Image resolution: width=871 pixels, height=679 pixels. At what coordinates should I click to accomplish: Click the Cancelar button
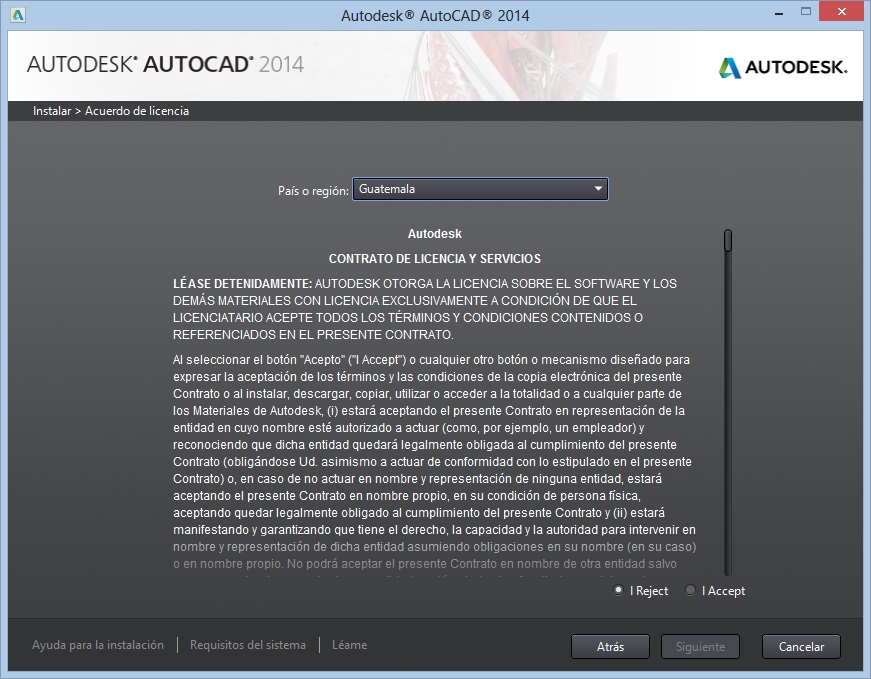click(x=801, y=647)
